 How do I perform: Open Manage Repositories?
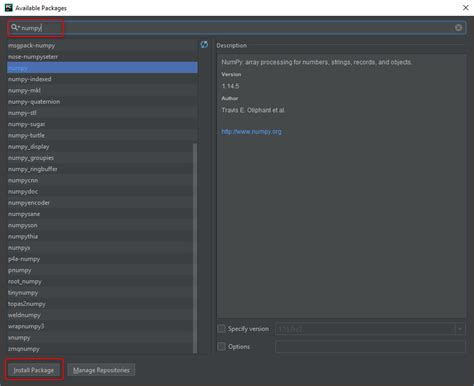pyautogui.click(x=101, y=370)
